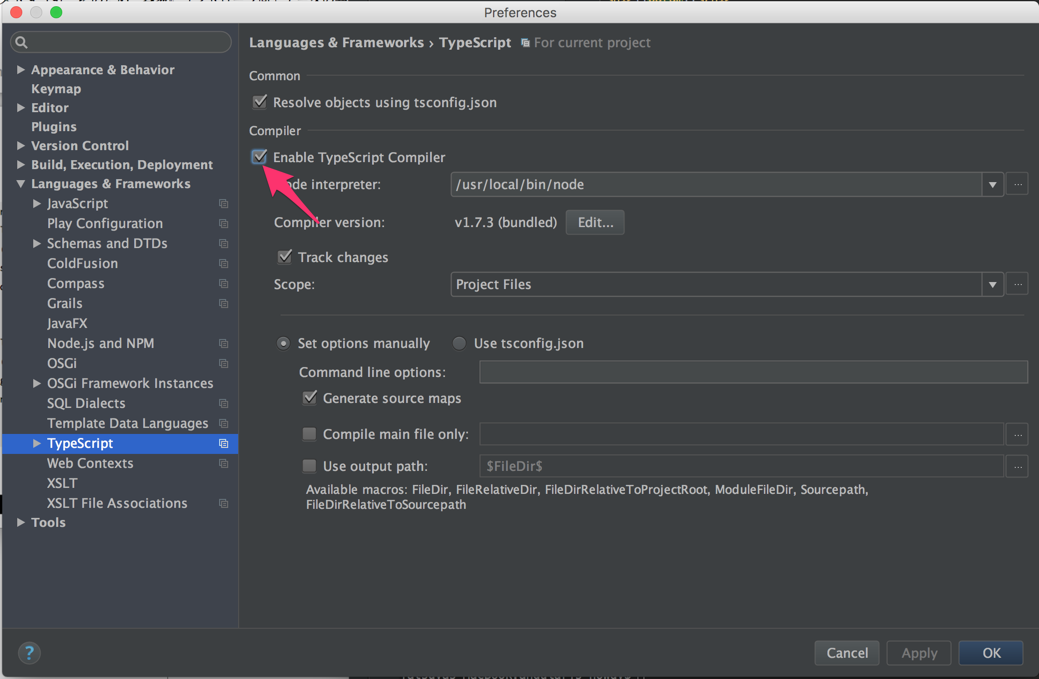Click the project-level icon beside Play Configuration
Screen dimensions: 1039x679
tap(223, 224)
